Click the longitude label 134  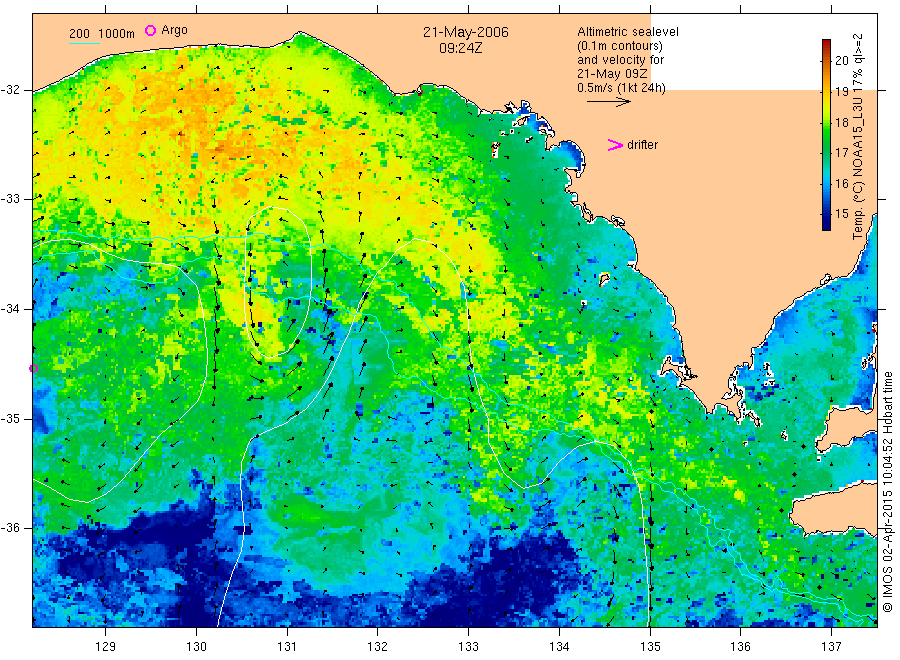[559, 646]
